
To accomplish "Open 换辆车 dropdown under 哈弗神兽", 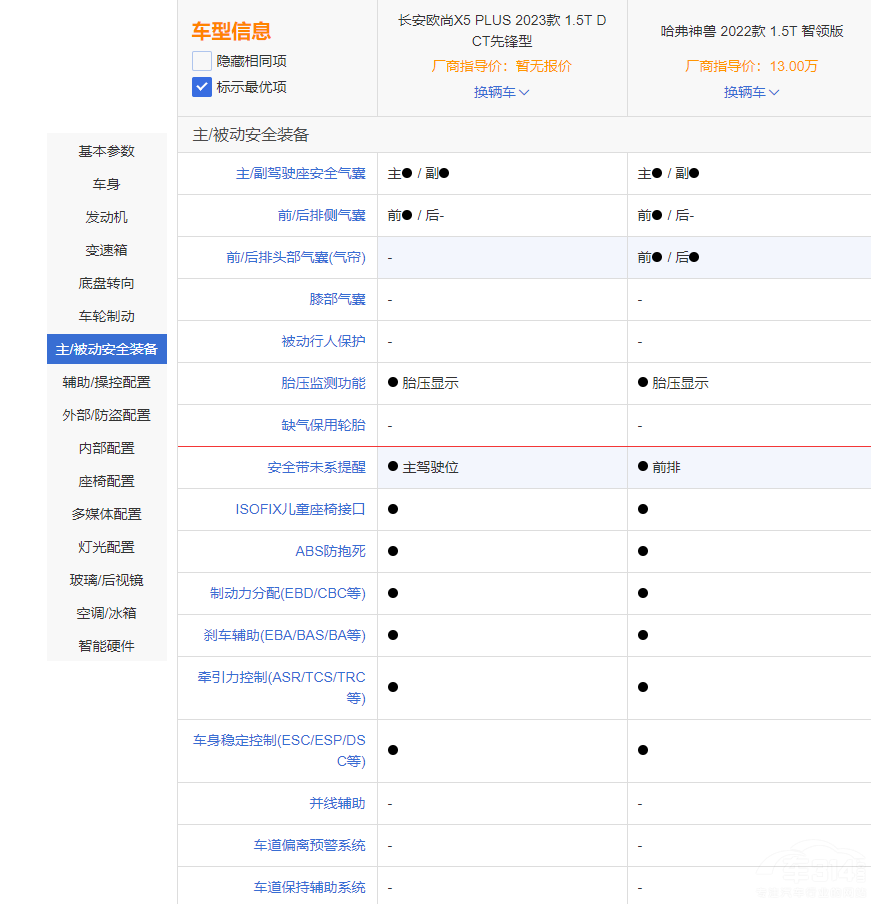I will click(x=751, y=91).
